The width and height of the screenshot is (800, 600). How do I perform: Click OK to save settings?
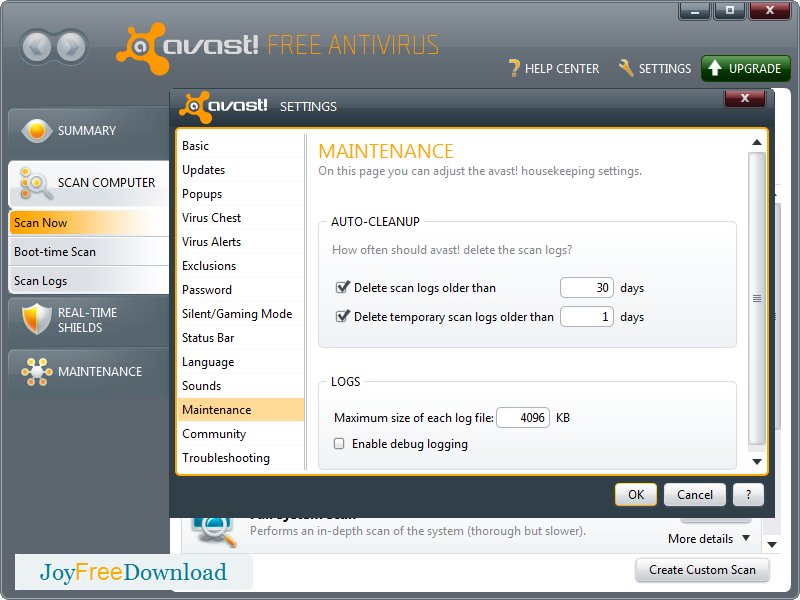tap(636, 494)
